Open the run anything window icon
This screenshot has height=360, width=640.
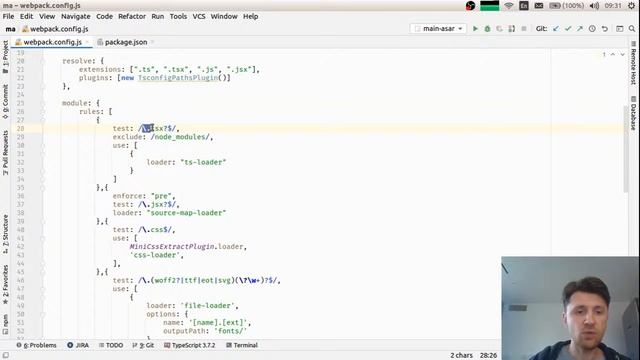point(620,29)
